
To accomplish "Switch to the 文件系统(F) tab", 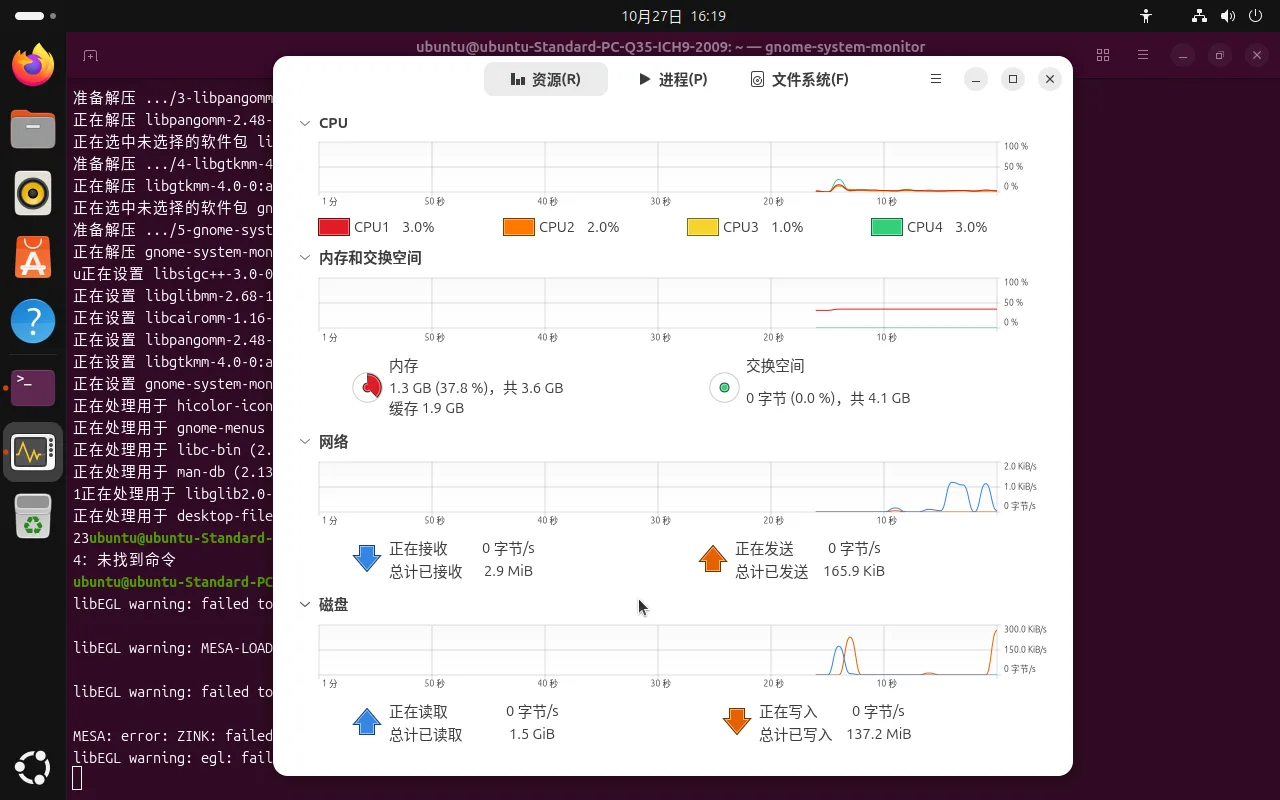I will [x=800, y=79].
